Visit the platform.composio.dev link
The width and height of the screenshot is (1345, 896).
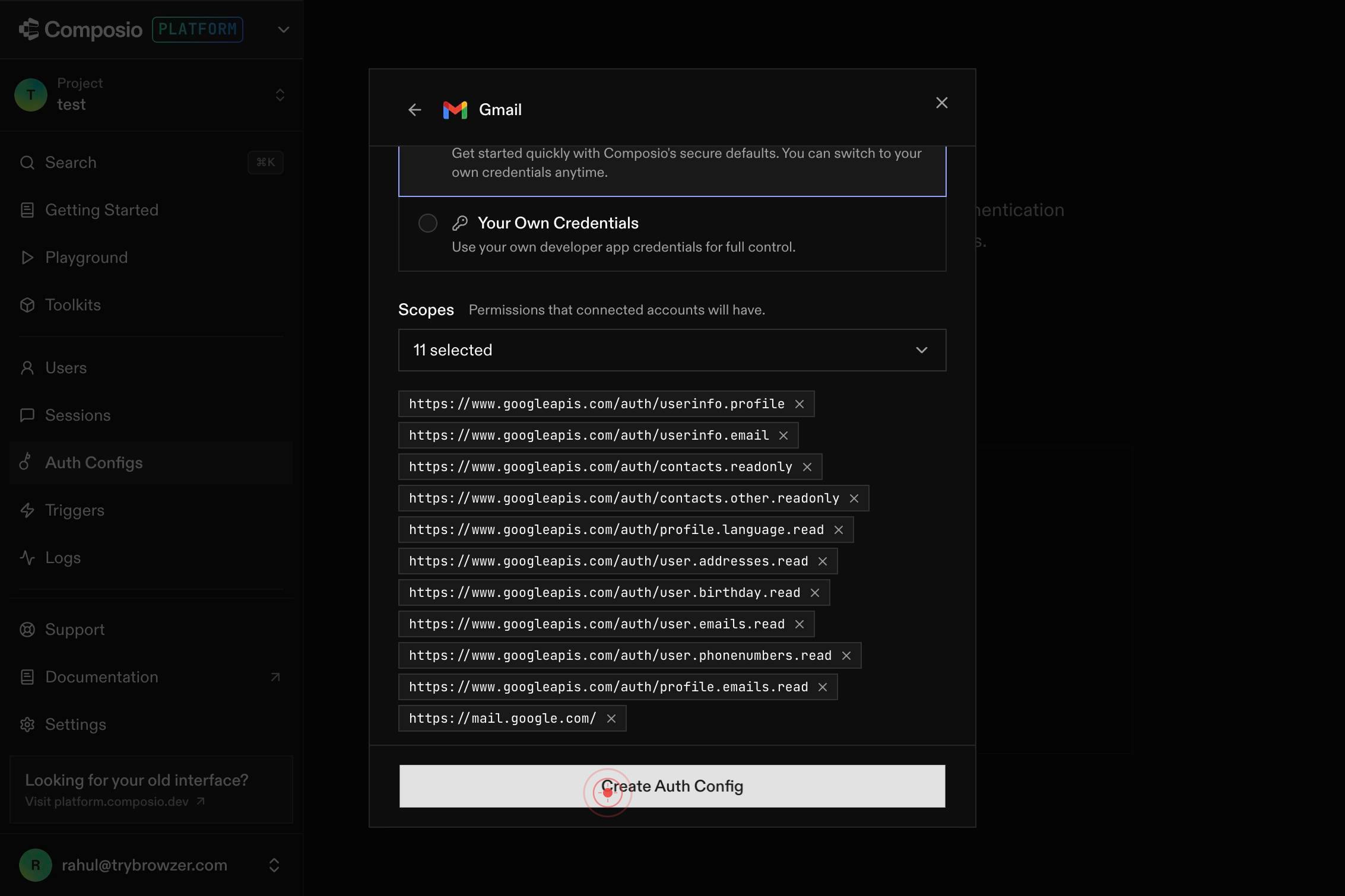[115, 802]
